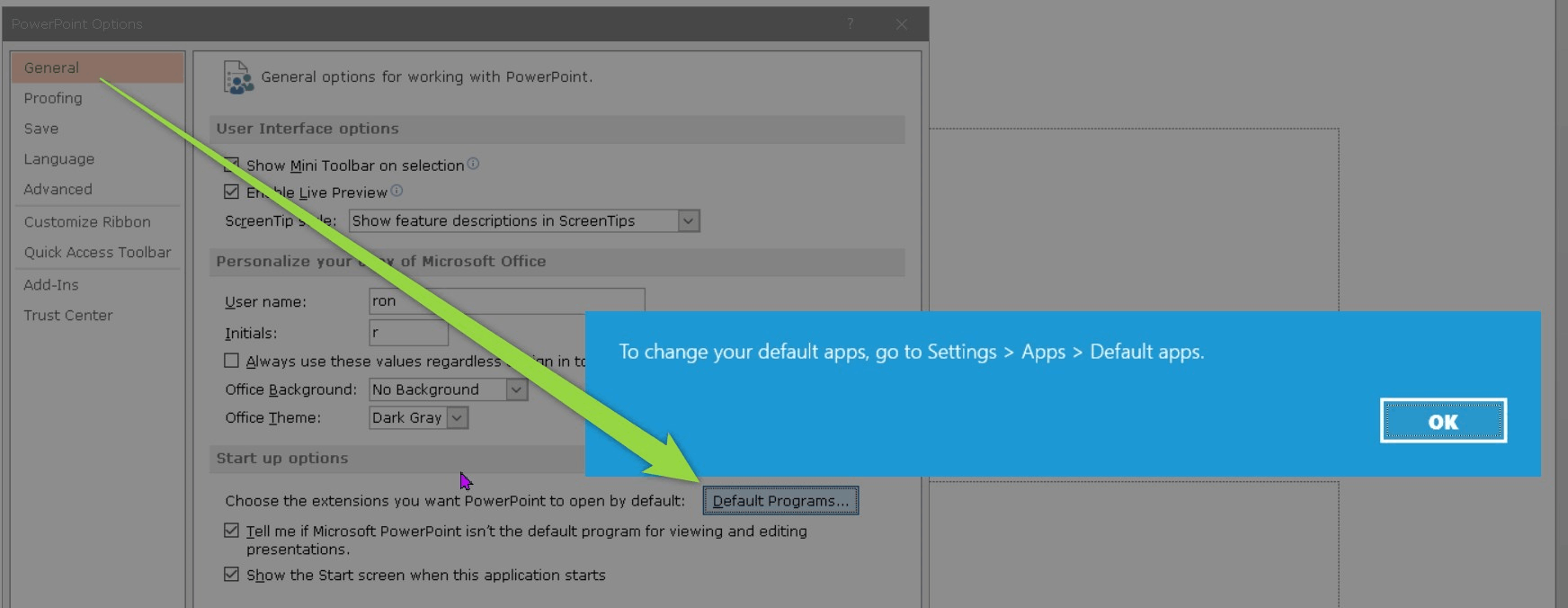Open the Office Theme dropdown
Viewport: 1568px width, 608px height.
(x=457, y=417)
